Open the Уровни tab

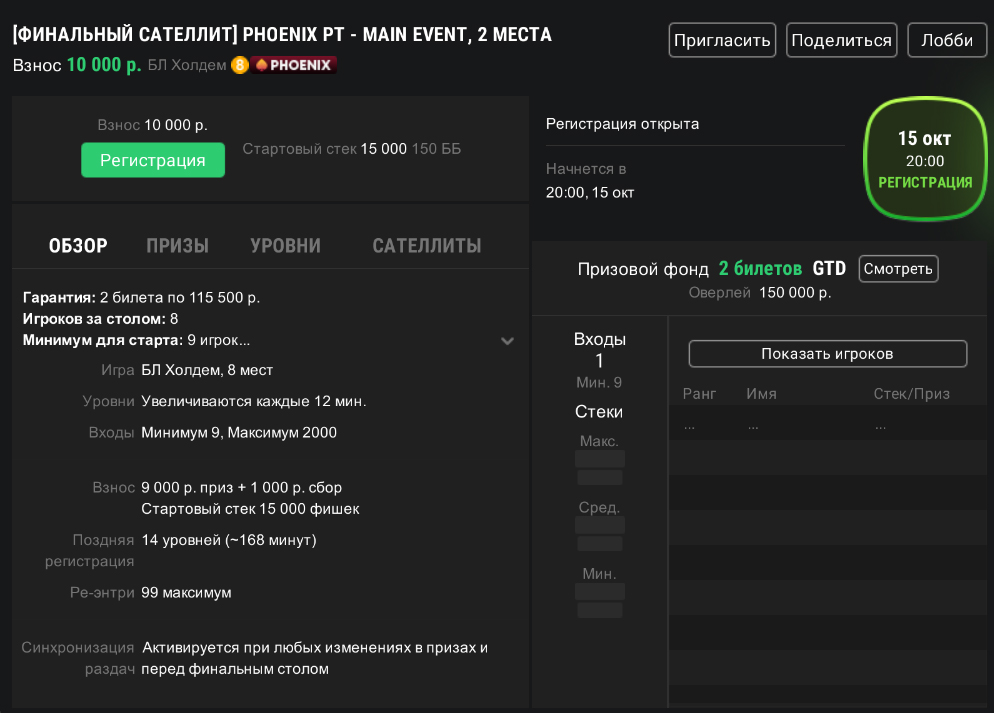285,246
